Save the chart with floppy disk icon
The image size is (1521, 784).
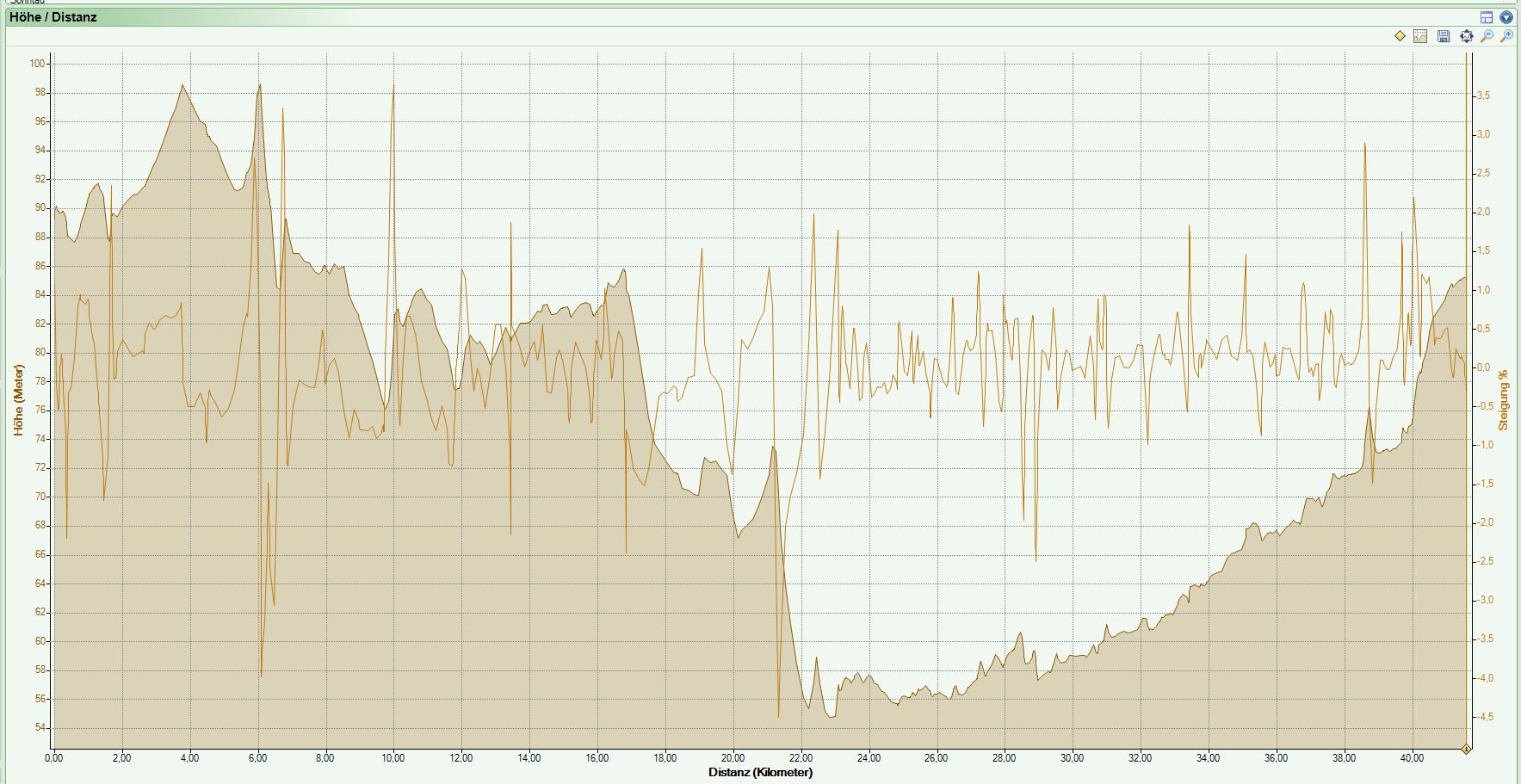click(x=1444, y=36)
